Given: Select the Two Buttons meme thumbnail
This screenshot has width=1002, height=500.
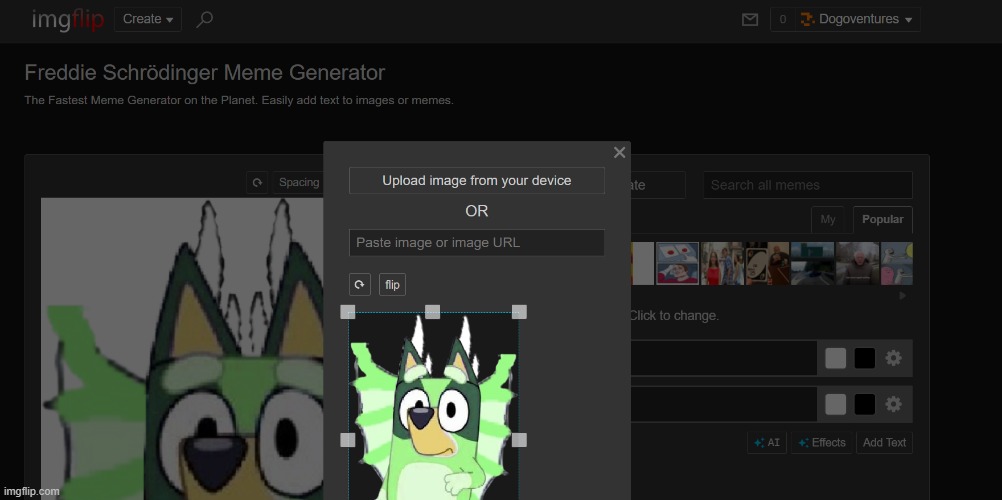Looking at the screenshot, I should [678, 263].
